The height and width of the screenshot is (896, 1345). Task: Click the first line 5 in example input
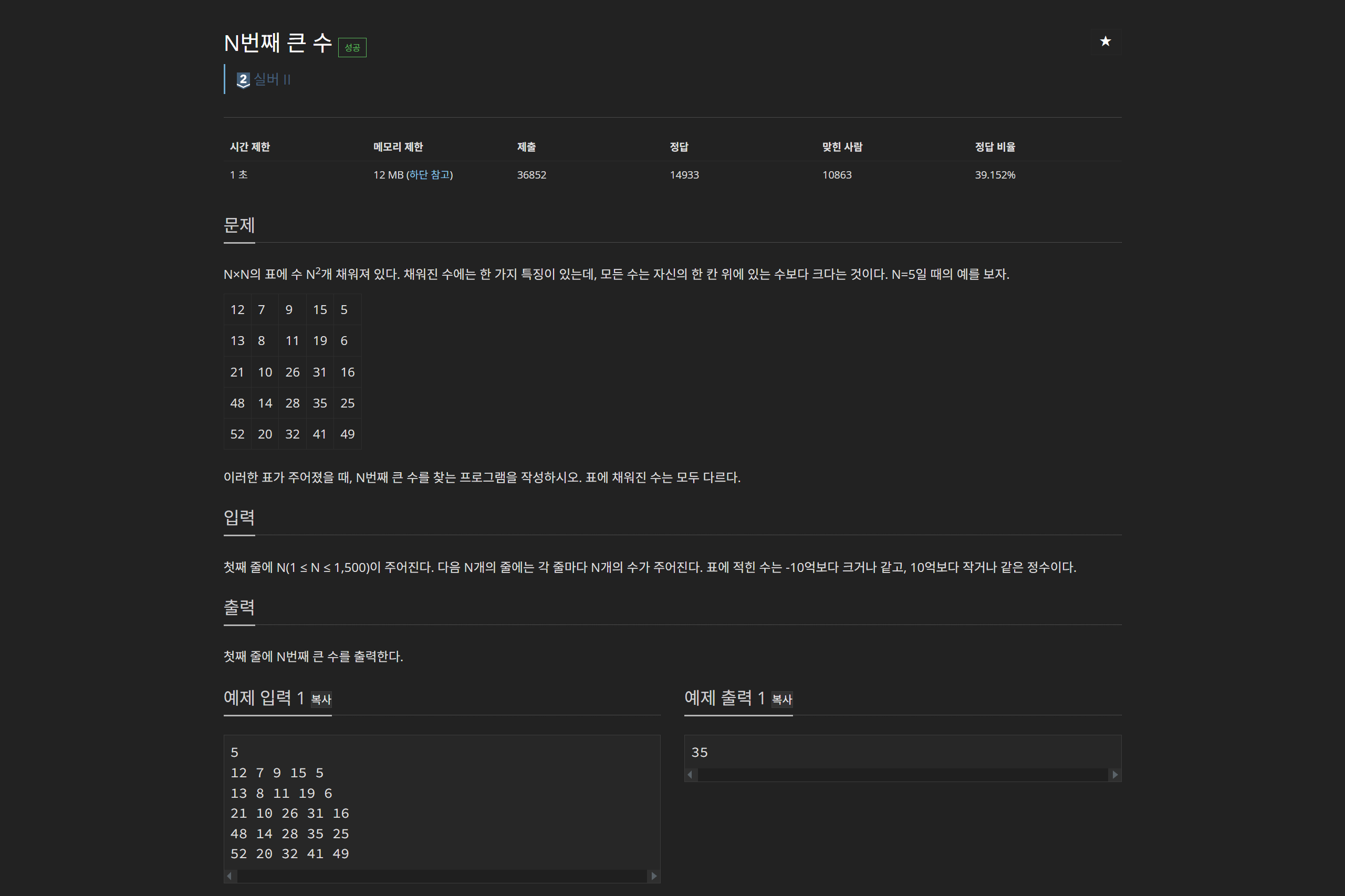click(x=234, y=752)
